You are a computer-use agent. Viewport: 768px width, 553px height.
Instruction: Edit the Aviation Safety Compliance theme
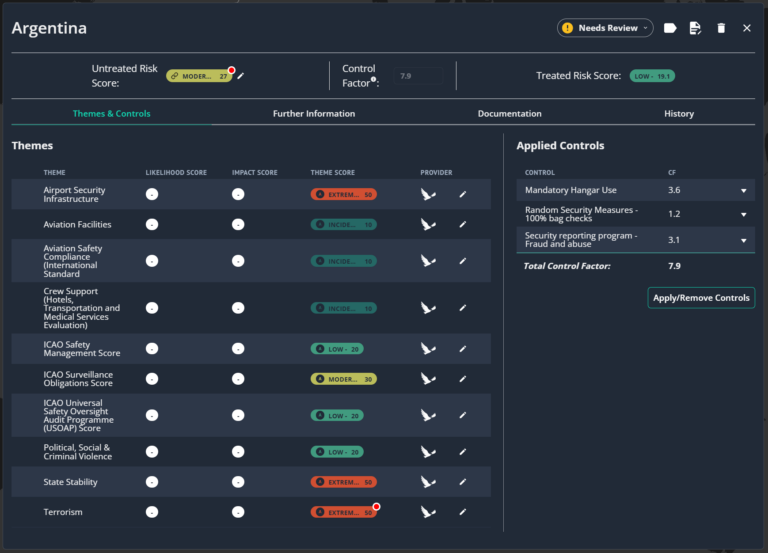point(462,261)
